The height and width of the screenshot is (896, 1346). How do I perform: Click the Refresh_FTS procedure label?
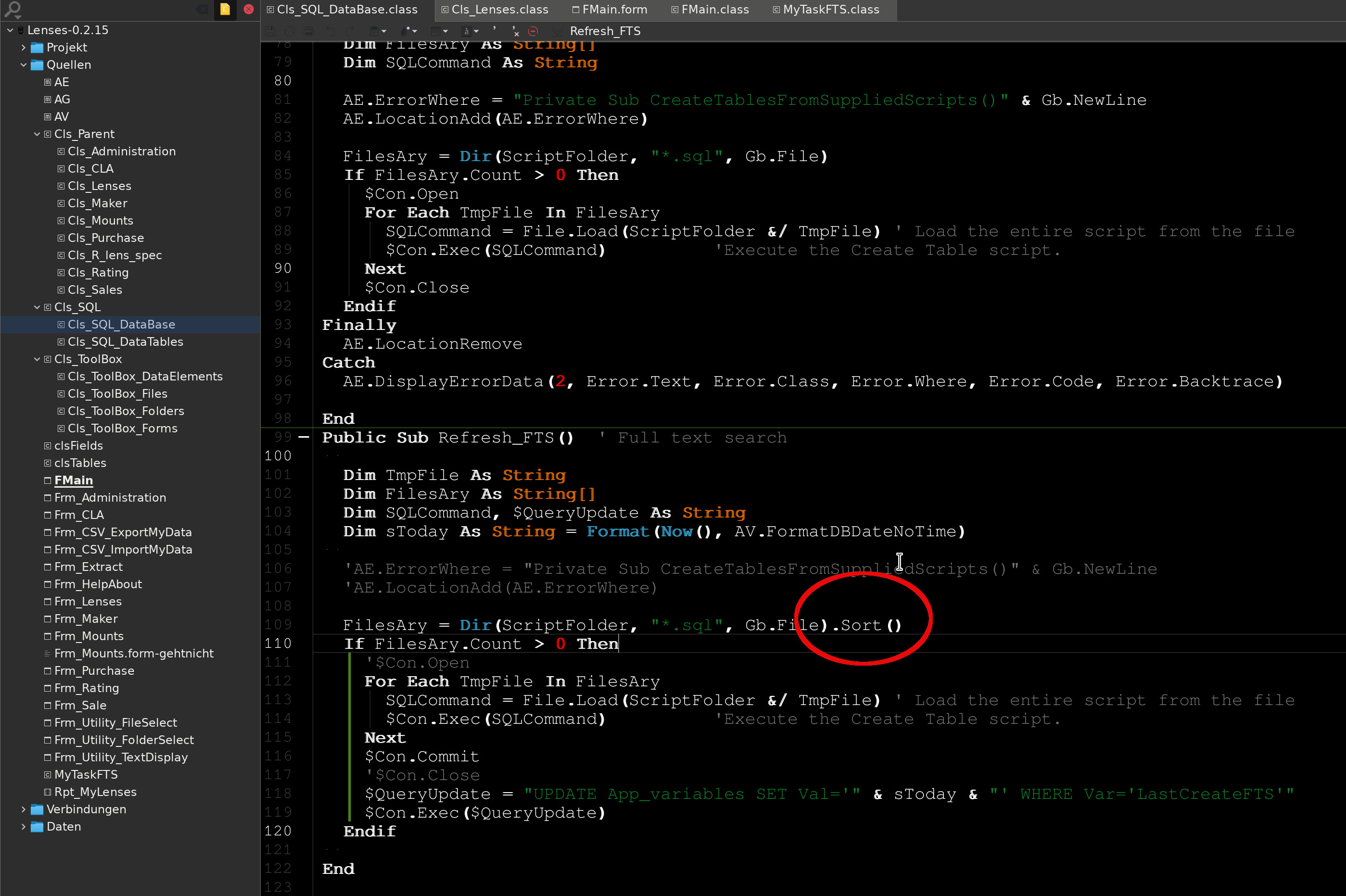(x=605, y=31)
